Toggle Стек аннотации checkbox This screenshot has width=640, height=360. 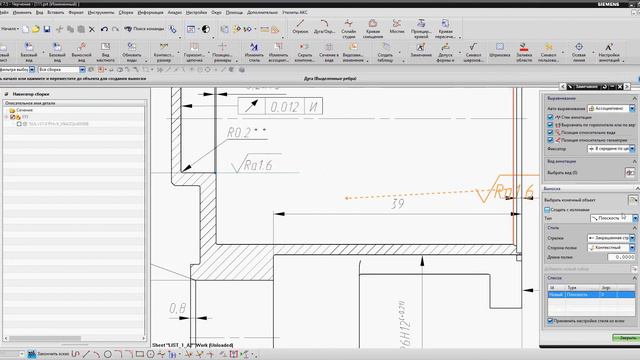coord(550,117)
